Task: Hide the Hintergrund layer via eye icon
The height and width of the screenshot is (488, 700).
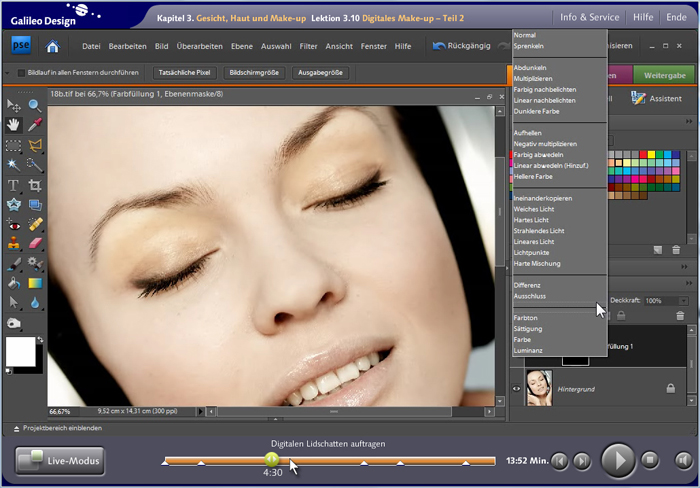Action: tap(518, 389)
